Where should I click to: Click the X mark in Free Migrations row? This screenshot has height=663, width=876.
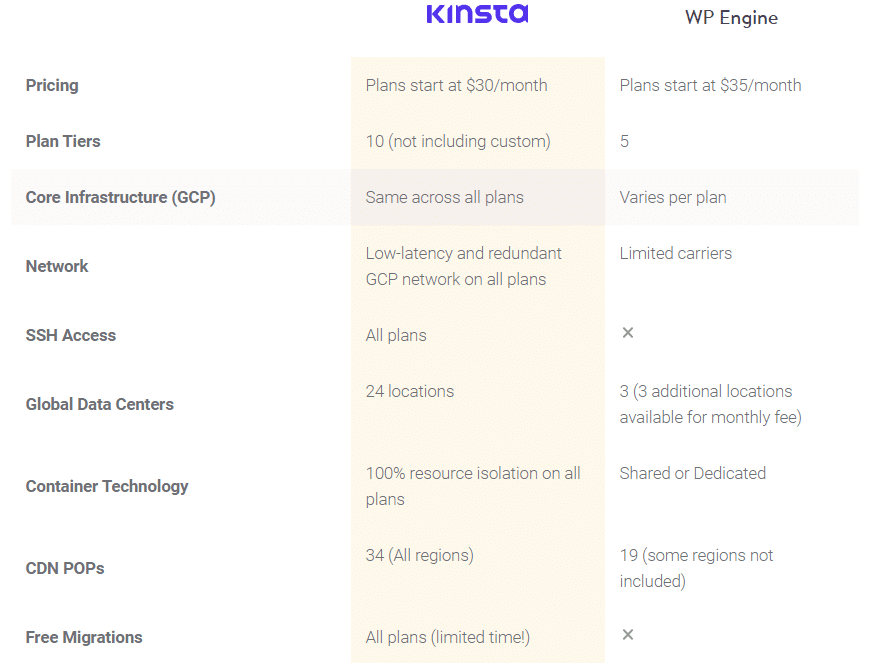(628, 634)
